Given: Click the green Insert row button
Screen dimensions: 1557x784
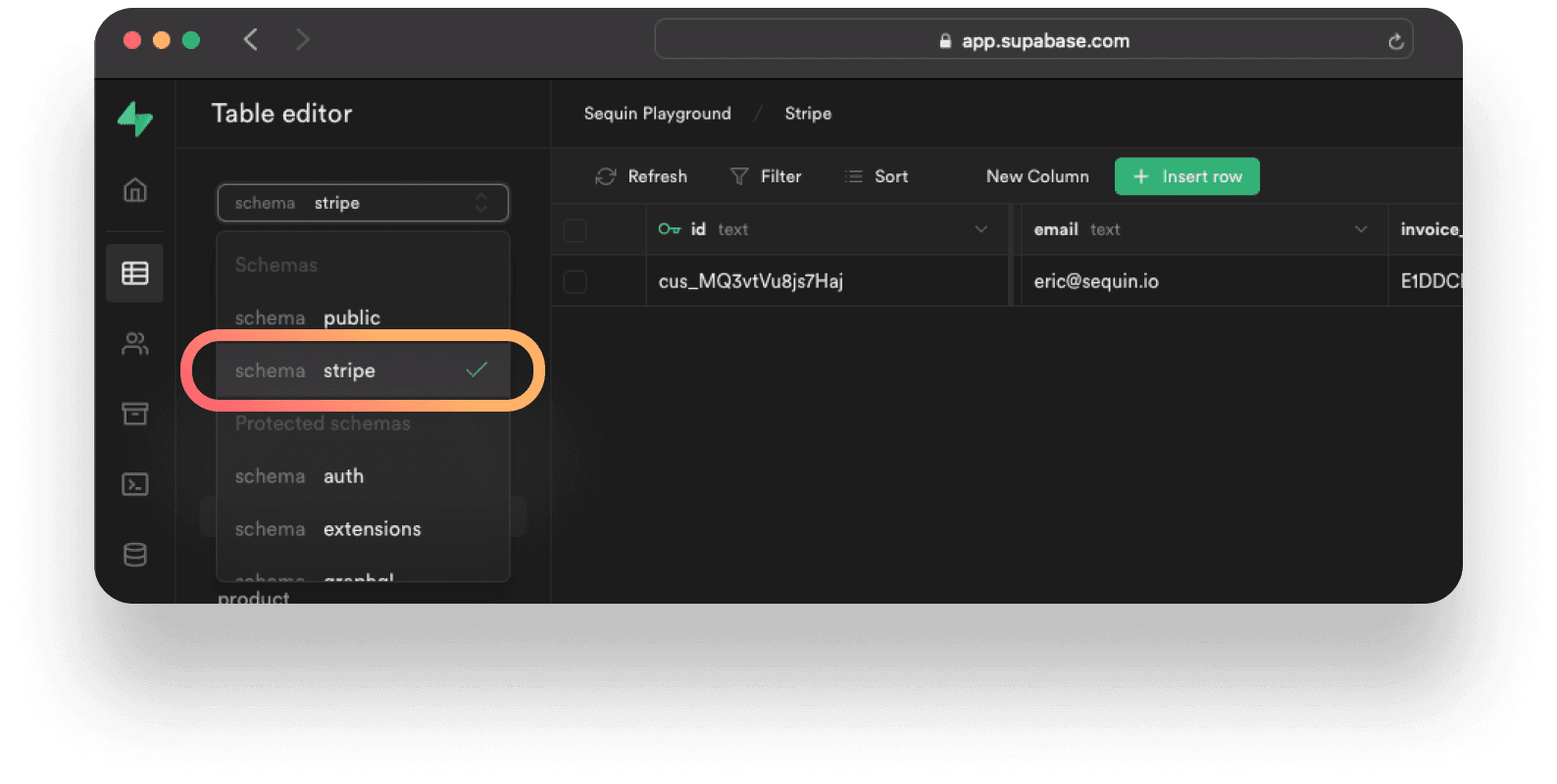Looking at the screenshot, I should tap(1186, 176).
